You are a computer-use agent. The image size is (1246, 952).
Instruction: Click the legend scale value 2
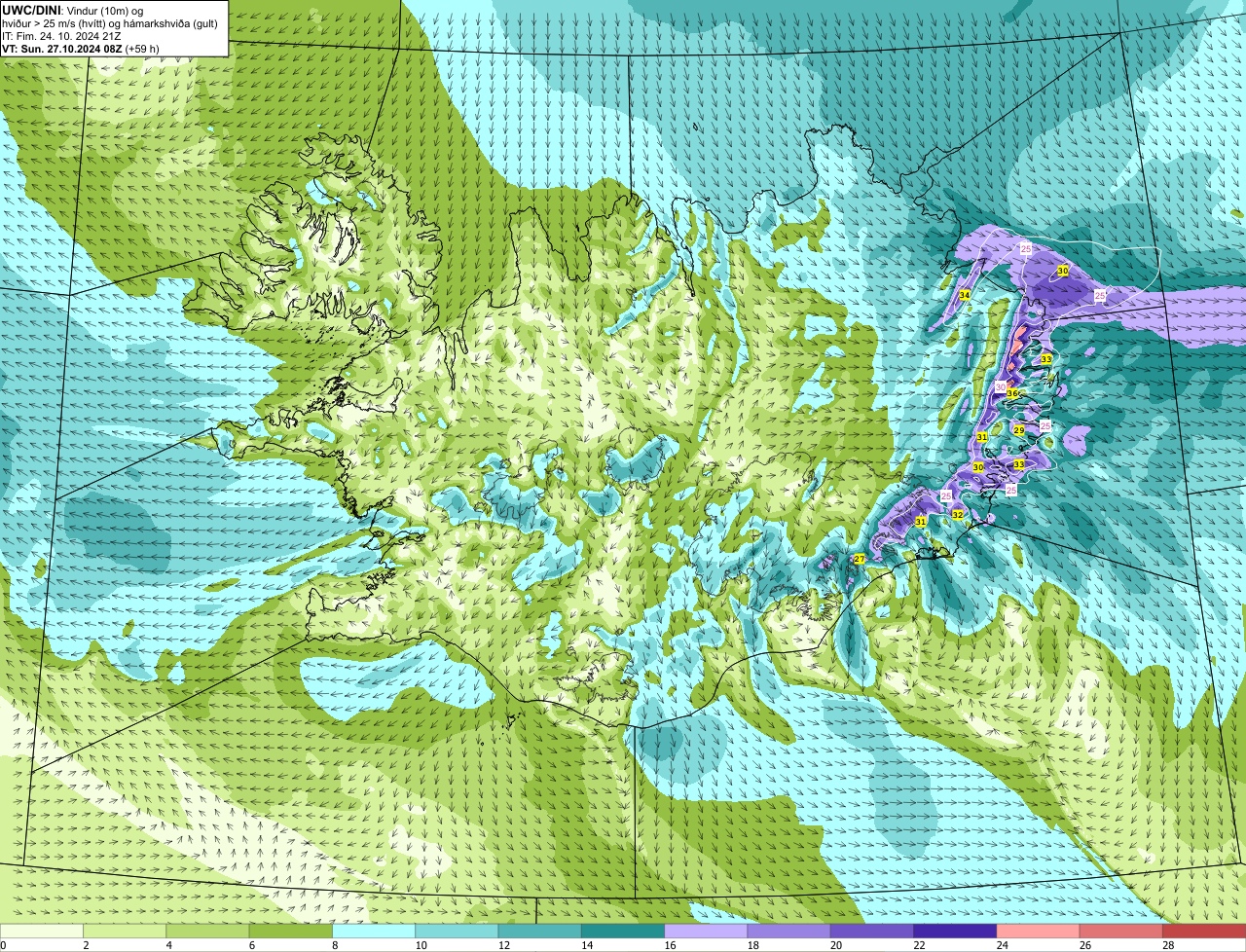[86, 945]
